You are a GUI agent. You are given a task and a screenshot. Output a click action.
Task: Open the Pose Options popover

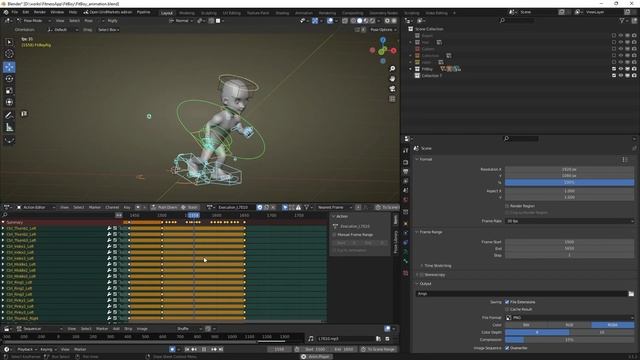[383, 30]
